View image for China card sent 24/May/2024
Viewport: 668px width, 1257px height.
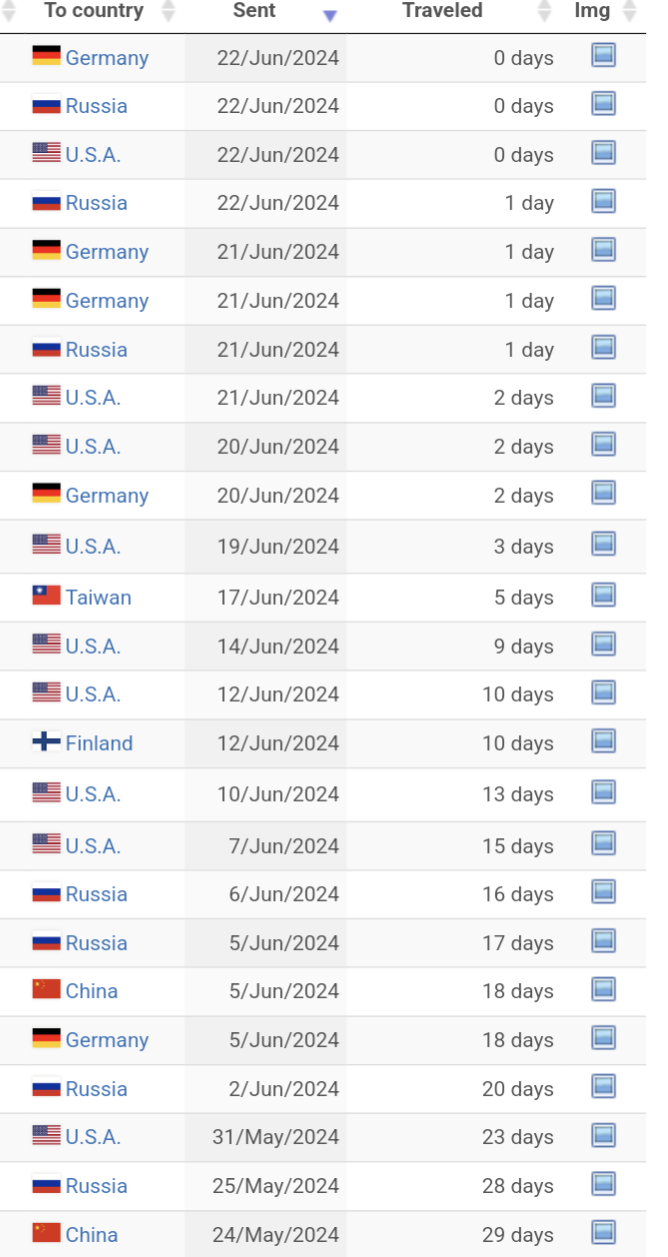(603, 1232)
